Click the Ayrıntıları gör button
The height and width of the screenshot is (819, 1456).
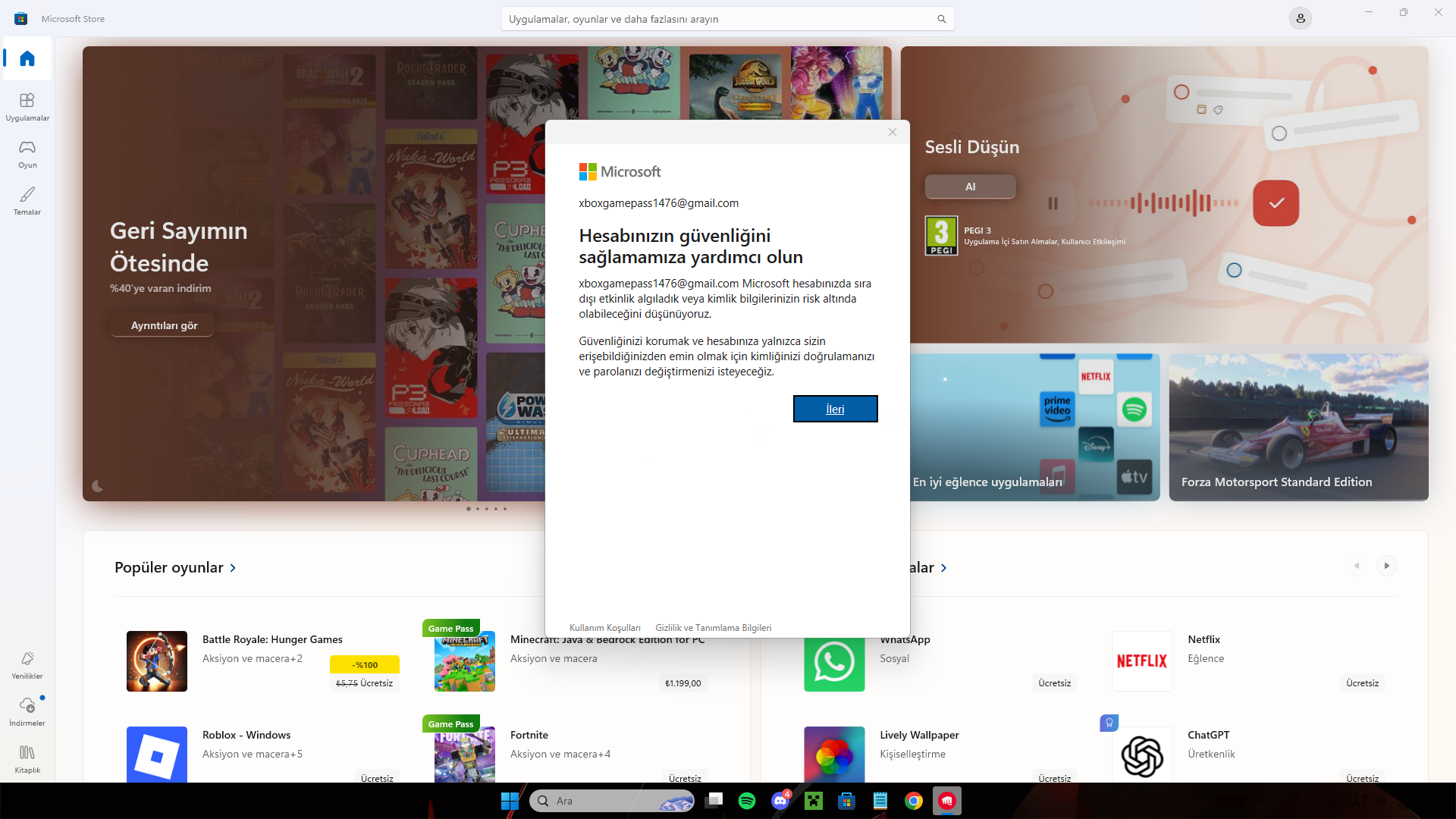pos(164,325)
